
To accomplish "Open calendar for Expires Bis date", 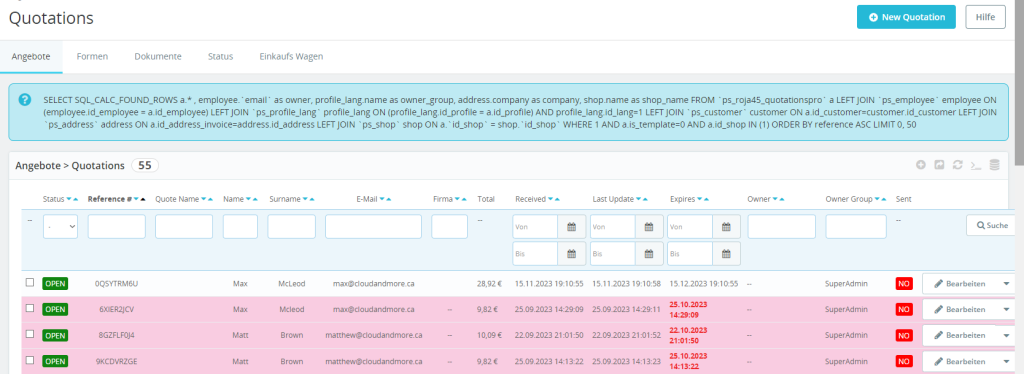I will click(726, 253).
